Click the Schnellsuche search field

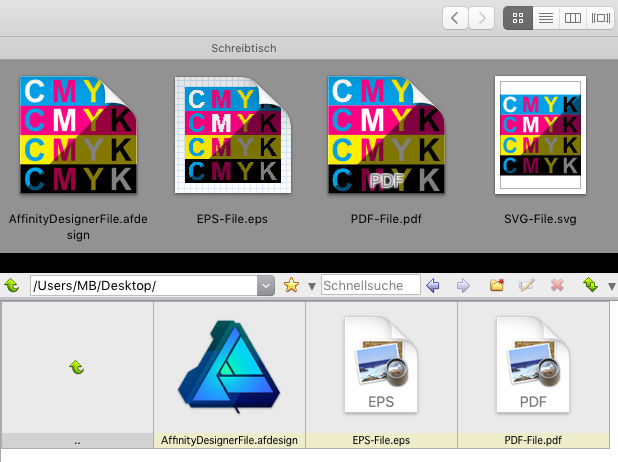[x=370, y=285]
